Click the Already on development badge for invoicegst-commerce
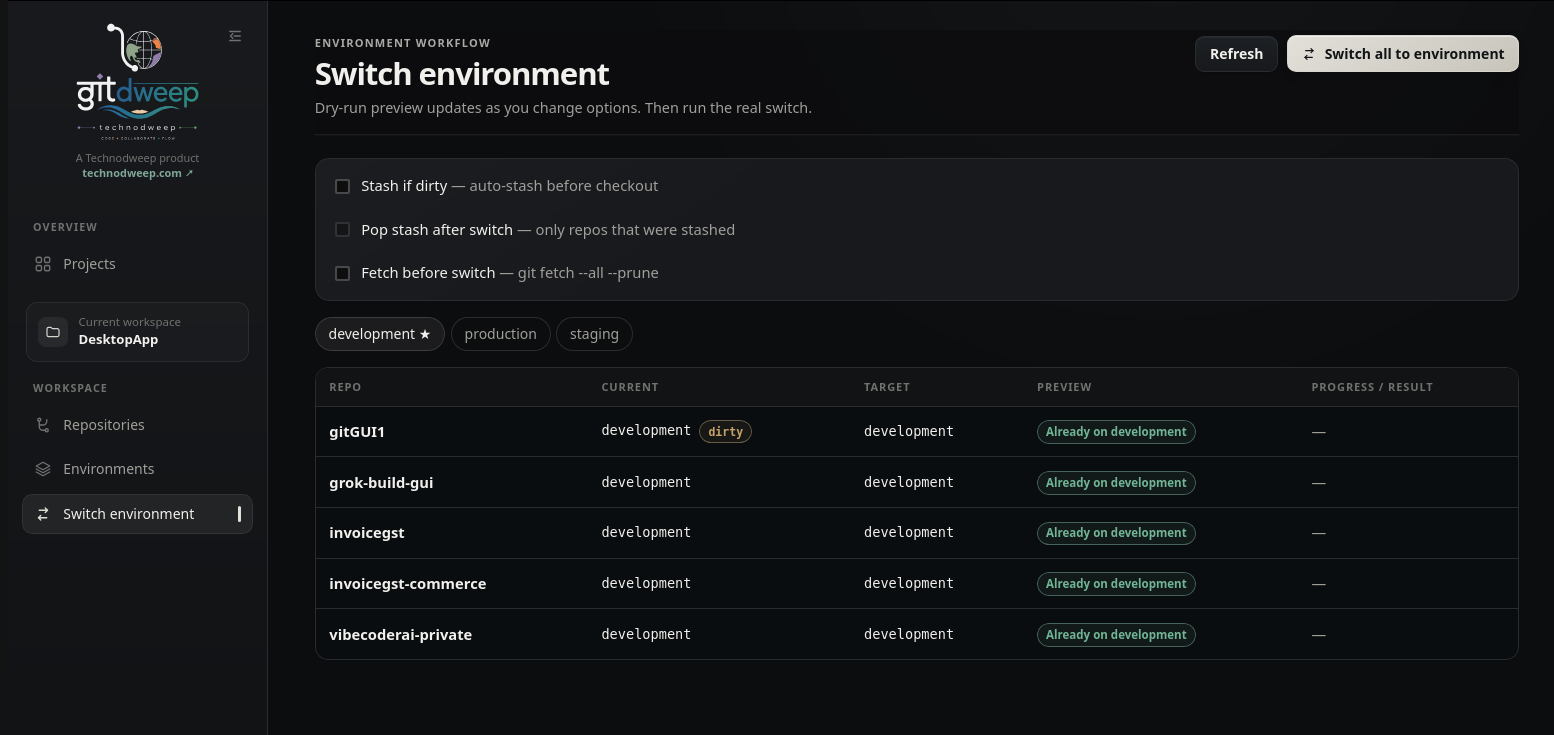The width and height of the screenshot is (1554, 735). 1116,584
